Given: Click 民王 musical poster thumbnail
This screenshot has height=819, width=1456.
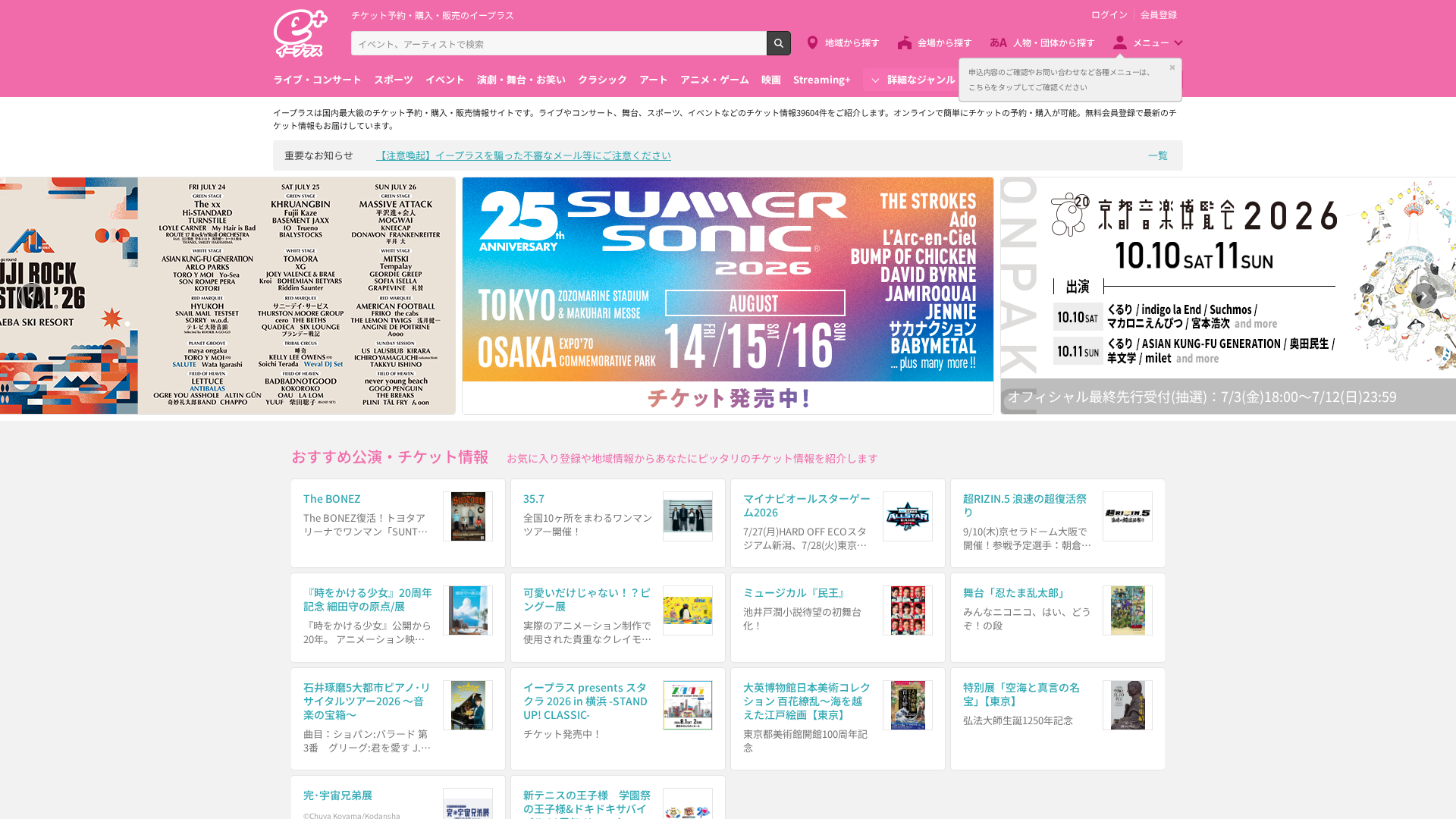Looking at the screenshot, I should coord(908,610).
